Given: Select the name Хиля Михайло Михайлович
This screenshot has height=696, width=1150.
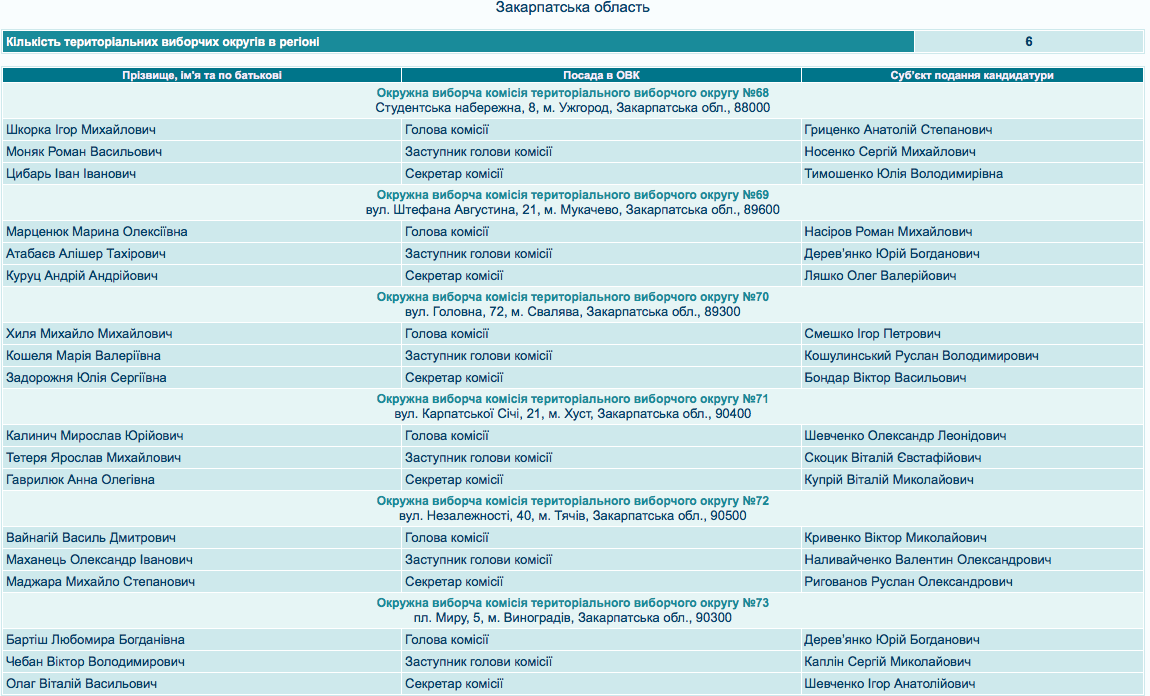Looking at the screenshot, I should click(90, 334).
